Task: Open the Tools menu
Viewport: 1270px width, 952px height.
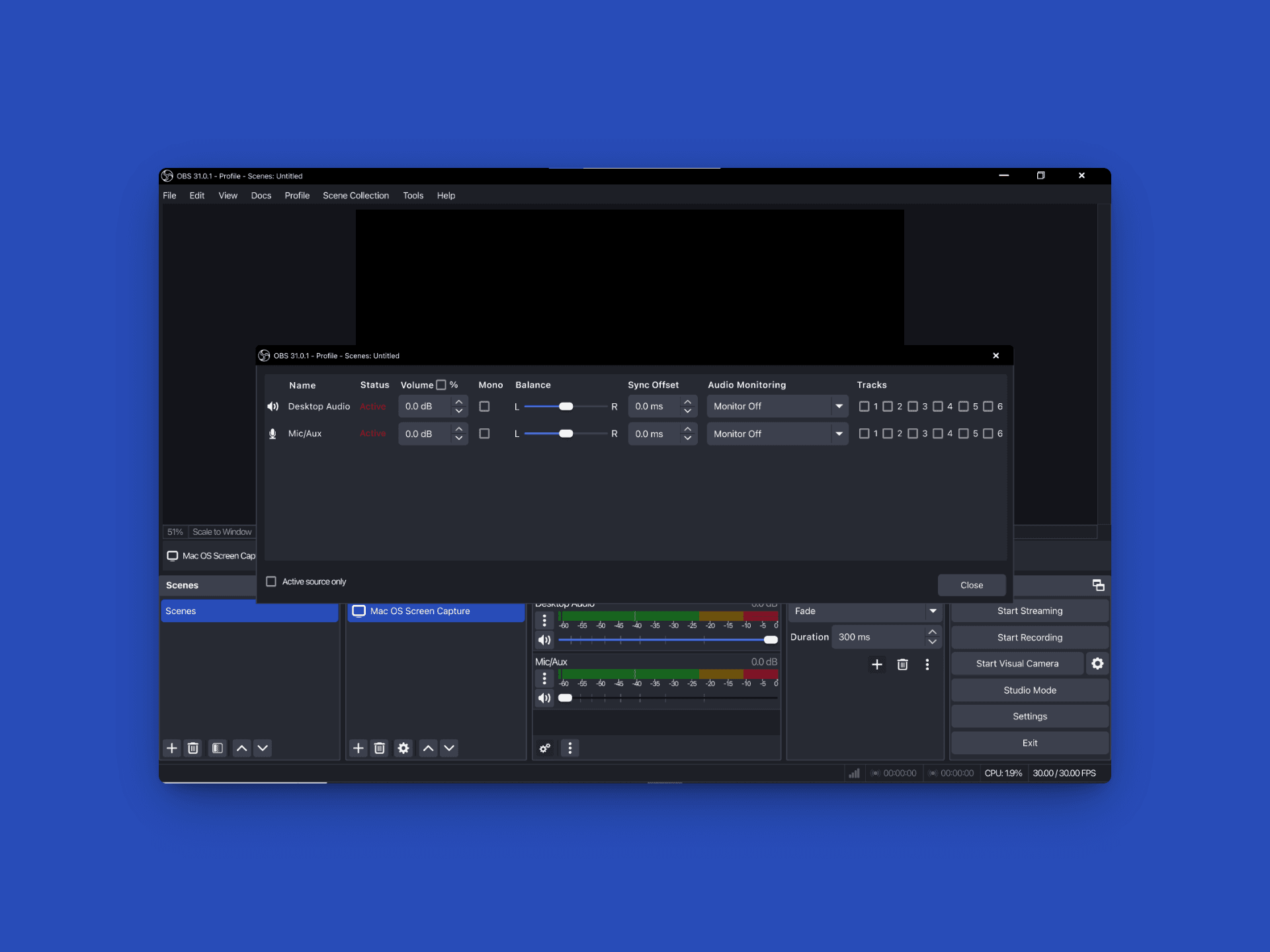Action: [x=413, y=196]
